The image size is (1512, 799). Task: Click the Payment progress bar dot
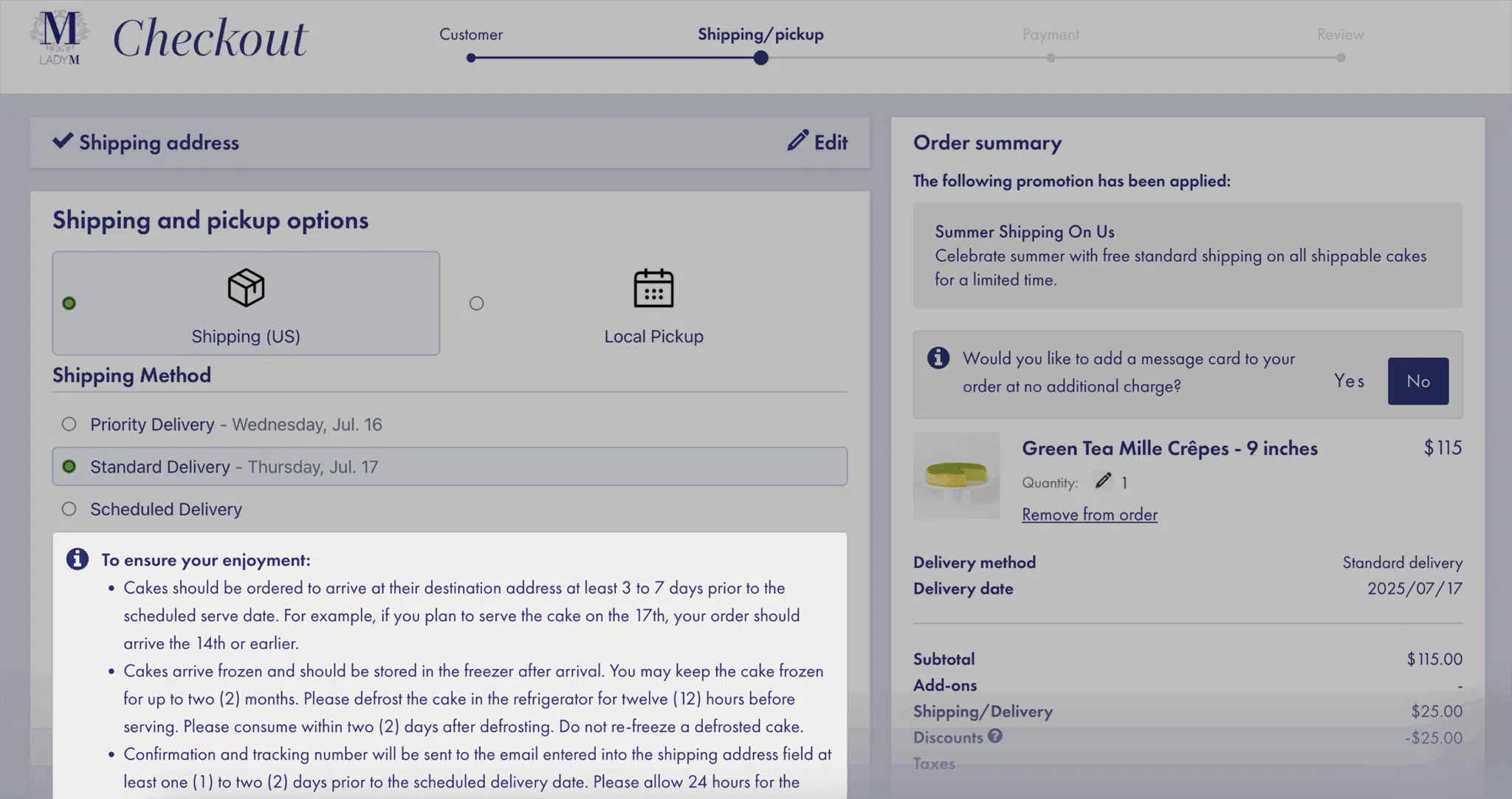pyautogui.click(x=1051, y=58)
